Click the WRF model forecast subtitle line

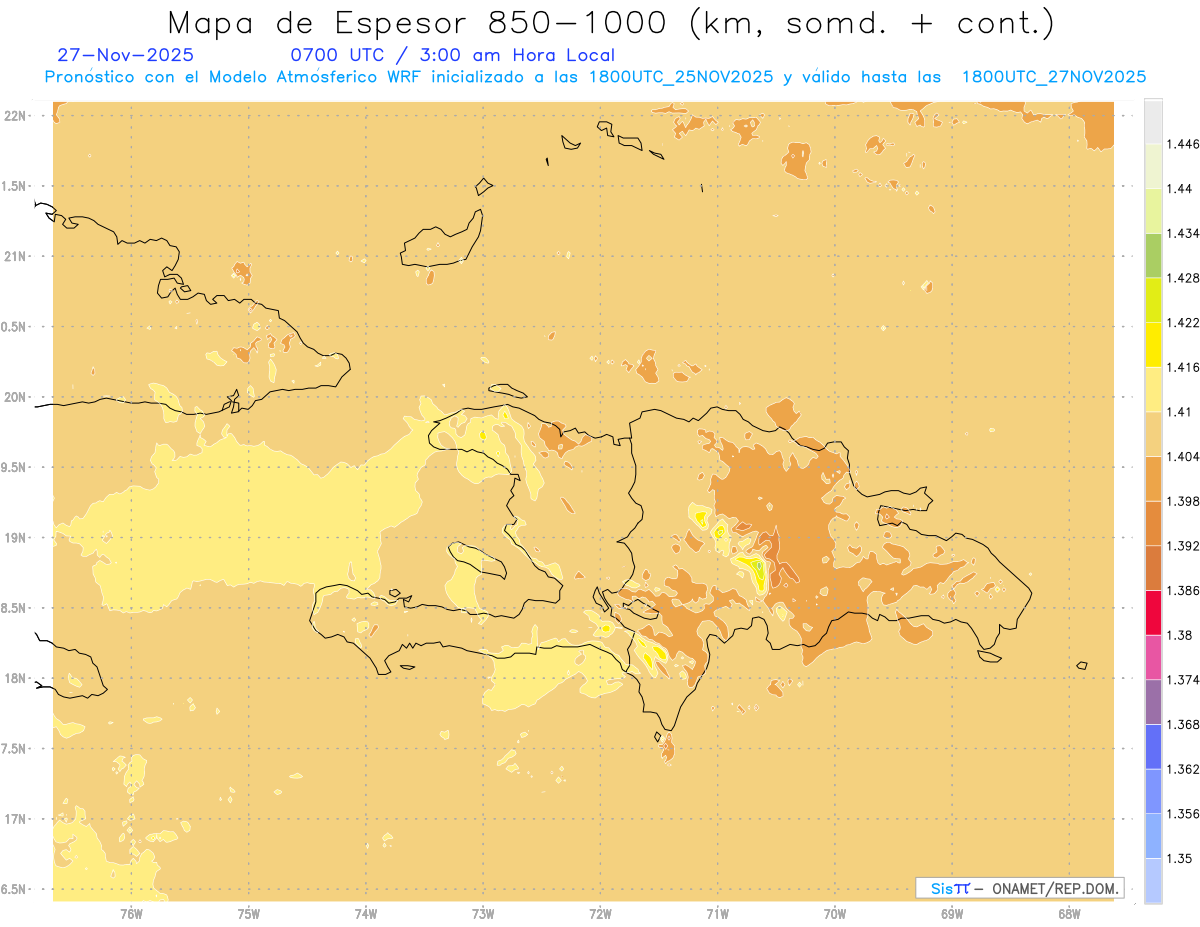[x=595, y=77]
